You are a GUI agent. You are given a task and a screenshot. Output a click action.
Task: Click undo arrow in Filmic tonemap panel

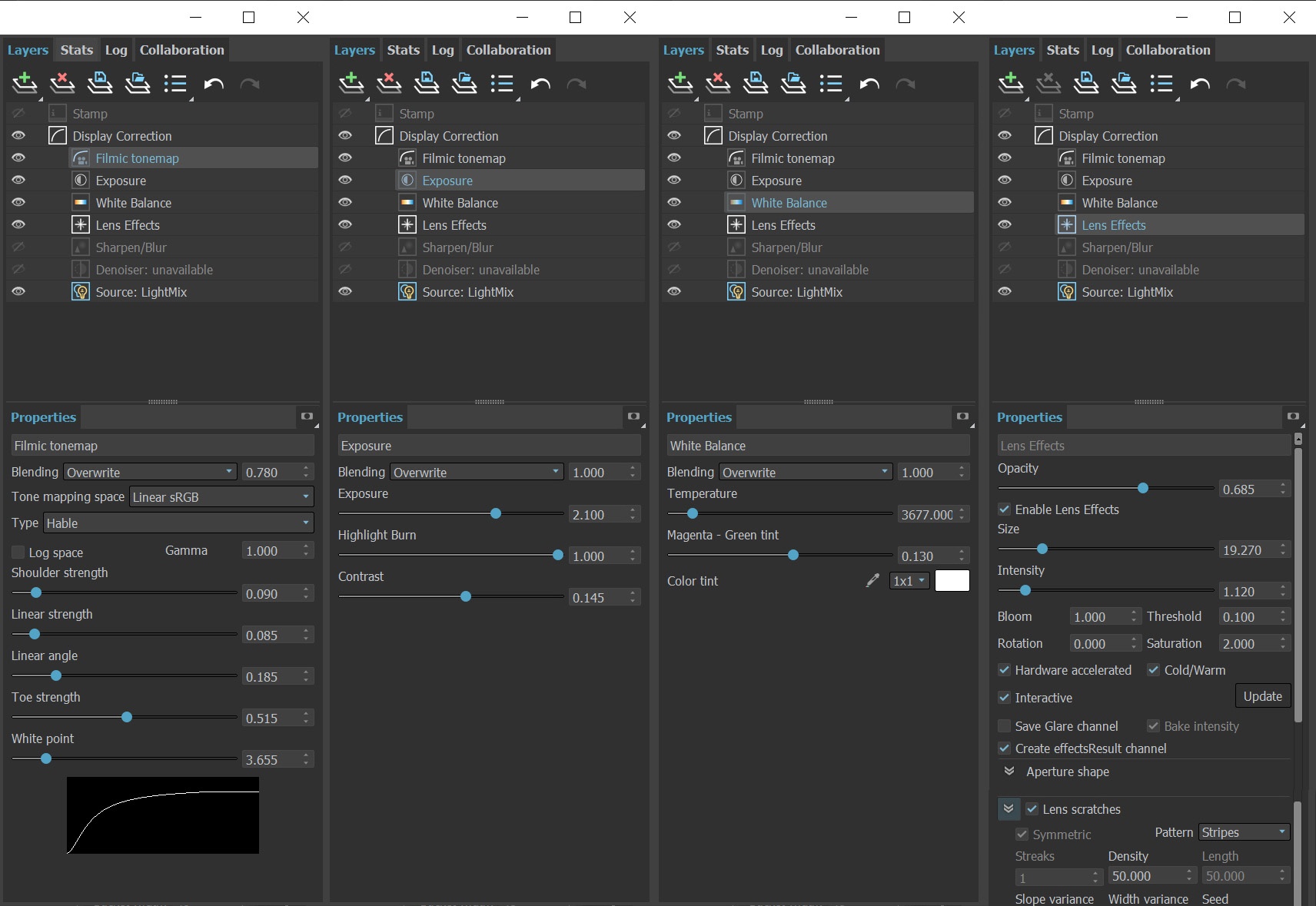[214, 84]
